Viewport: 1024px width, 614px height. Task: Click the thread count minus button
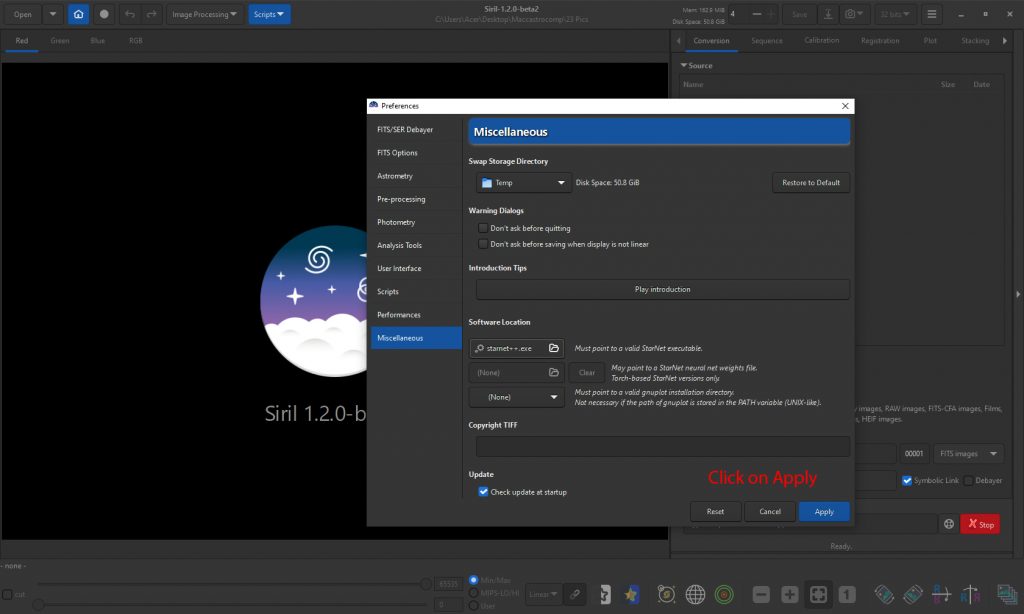tap(756, 14)
